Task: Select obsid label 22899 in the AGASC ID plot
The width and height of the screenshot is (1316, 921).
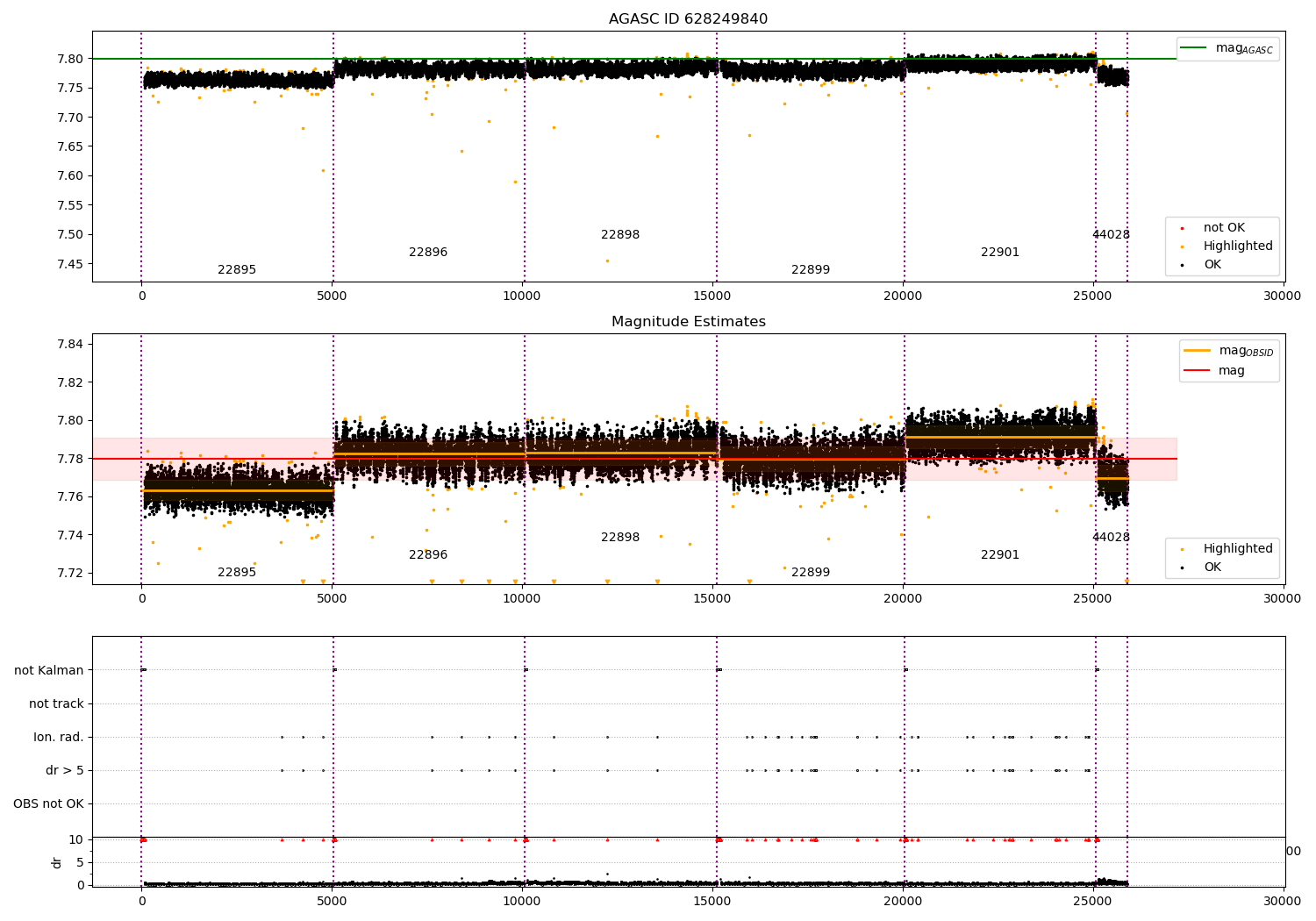Action: coord(811,270)
